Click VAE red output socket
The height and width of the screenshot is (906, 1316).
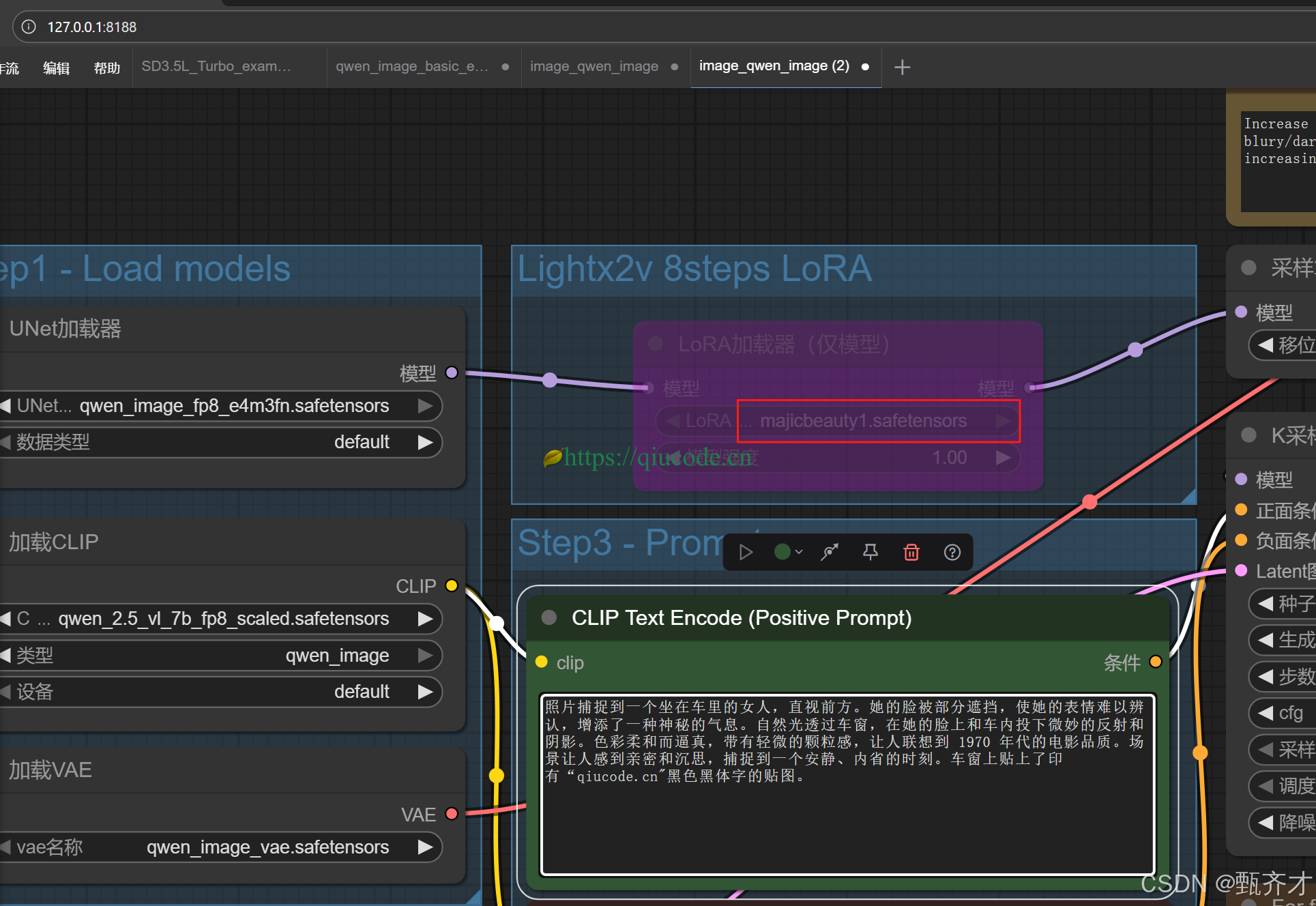[x=452, y=813]
